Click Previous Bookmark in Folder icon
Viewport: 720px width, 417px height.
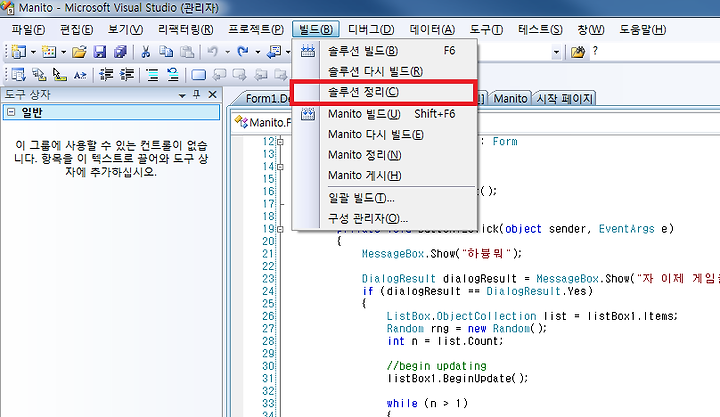click(x=261, y=74)
